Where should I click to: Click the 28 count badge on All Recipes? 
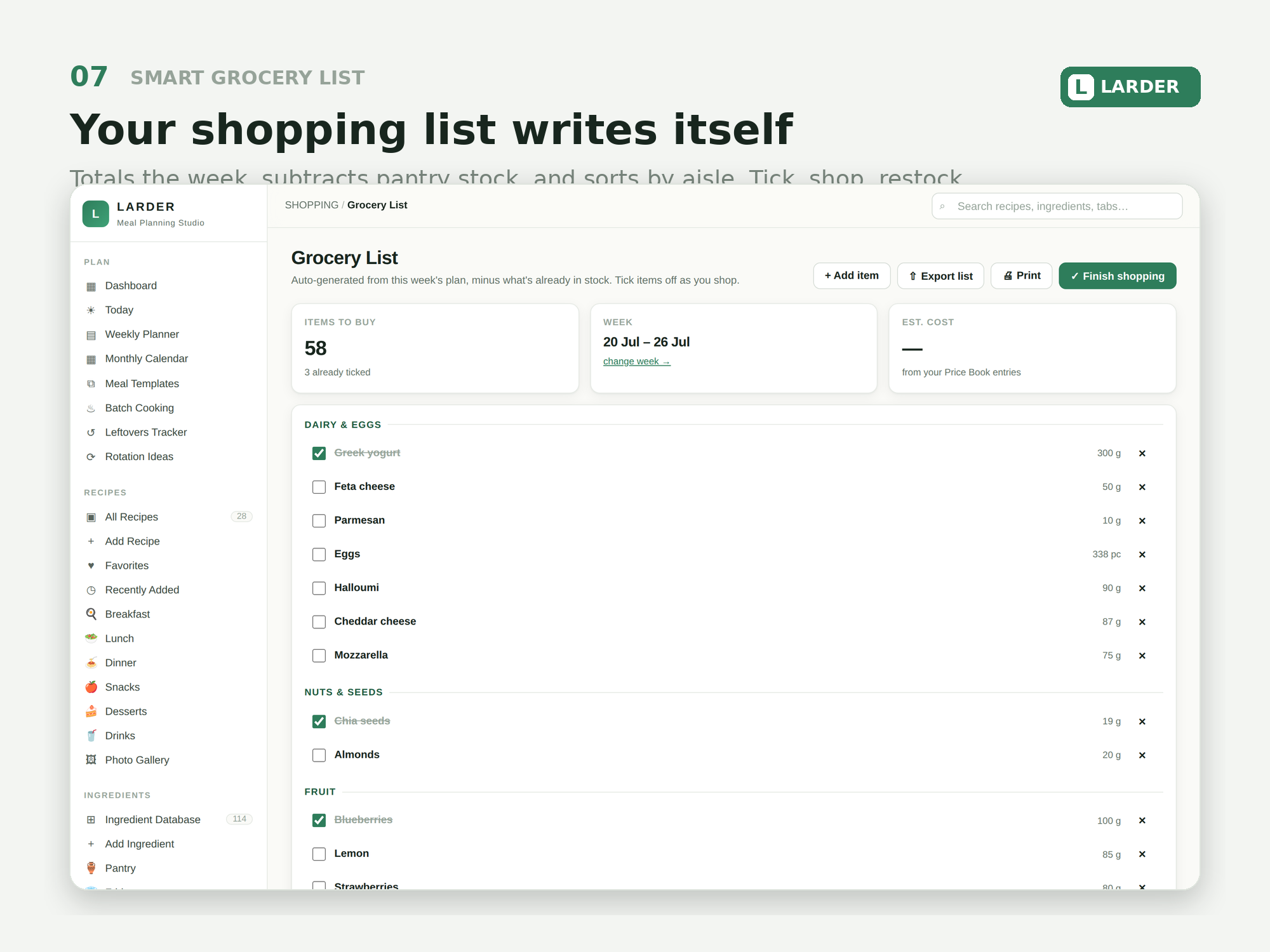point(241,517)
